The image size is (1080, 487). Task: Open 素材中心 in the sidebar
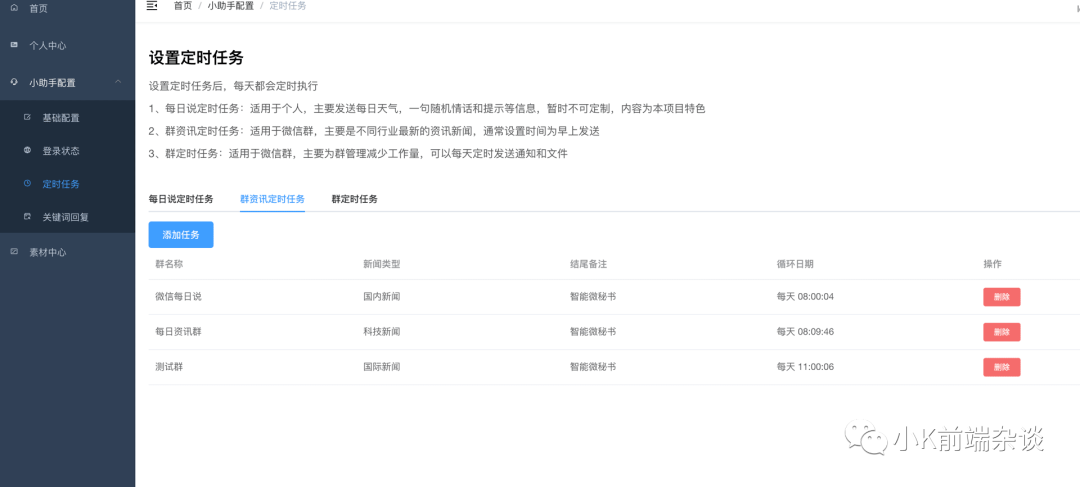48,252
